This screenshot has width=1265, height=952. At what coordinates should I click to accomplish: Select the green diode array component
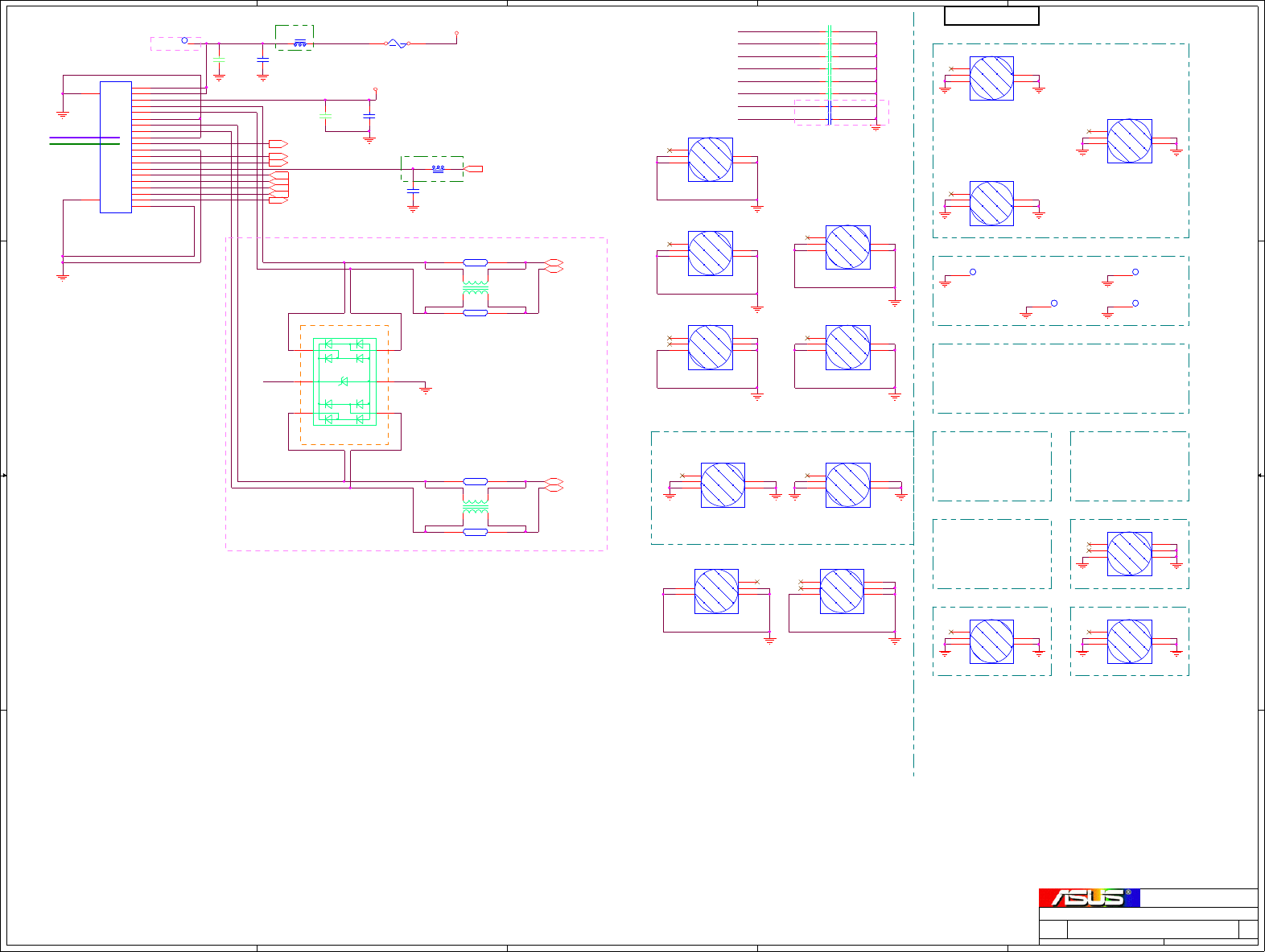tap(344, 381)
